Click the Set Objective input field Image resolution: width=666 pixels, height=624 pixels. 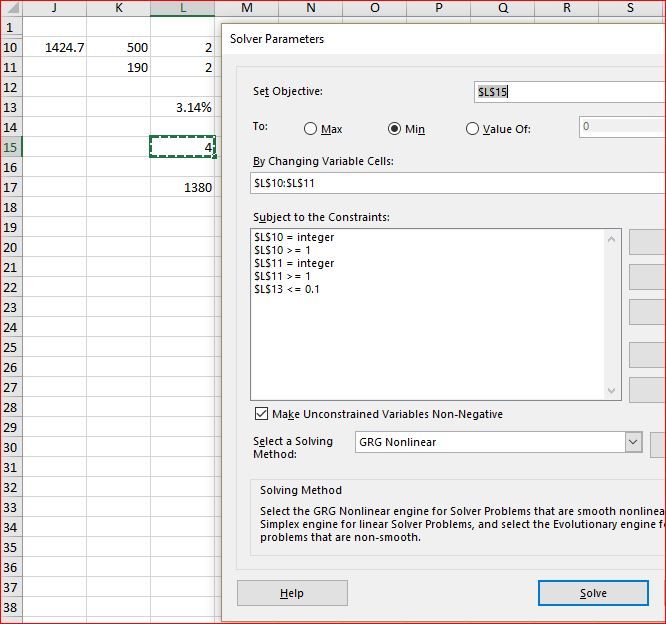(570, 92)
